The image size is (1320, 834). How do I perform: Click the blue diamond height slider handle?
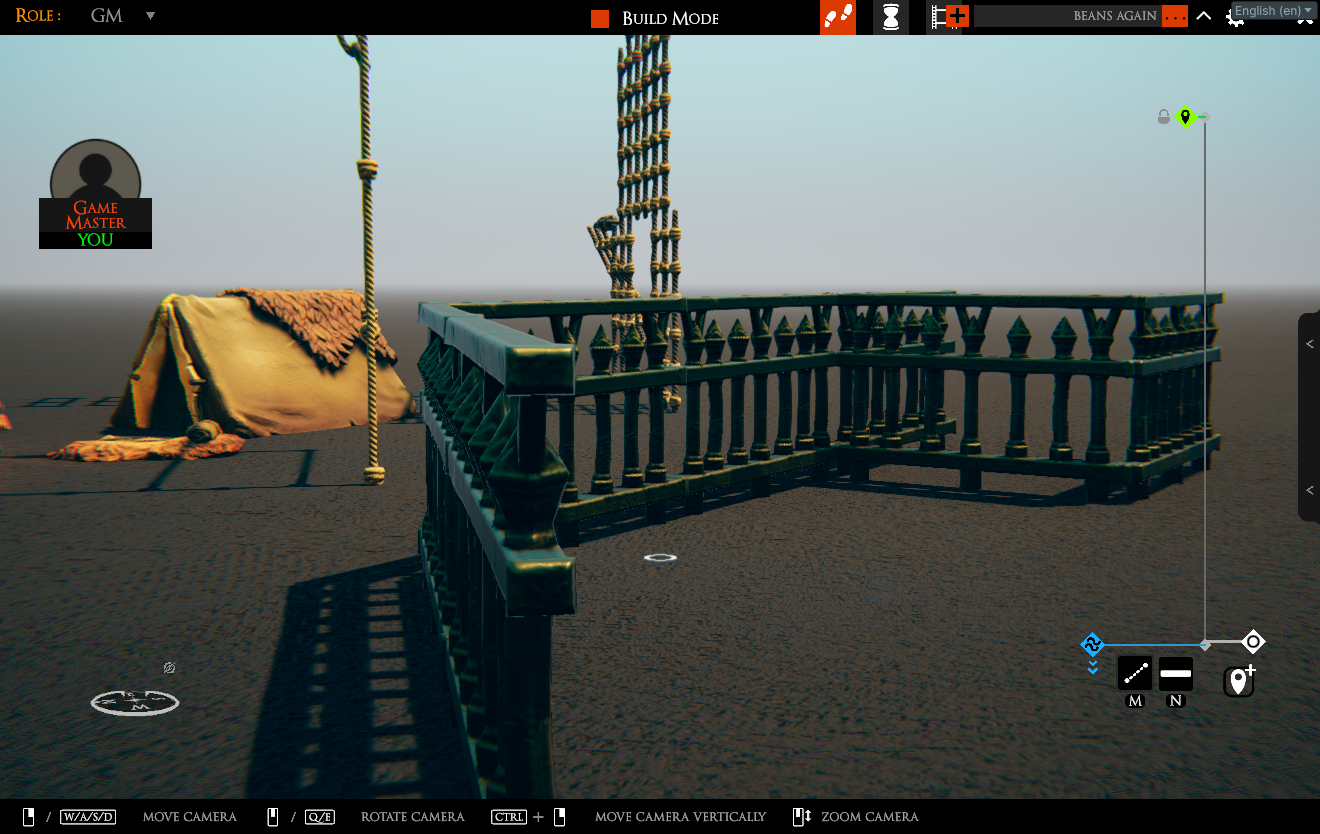pos(1092,643)
